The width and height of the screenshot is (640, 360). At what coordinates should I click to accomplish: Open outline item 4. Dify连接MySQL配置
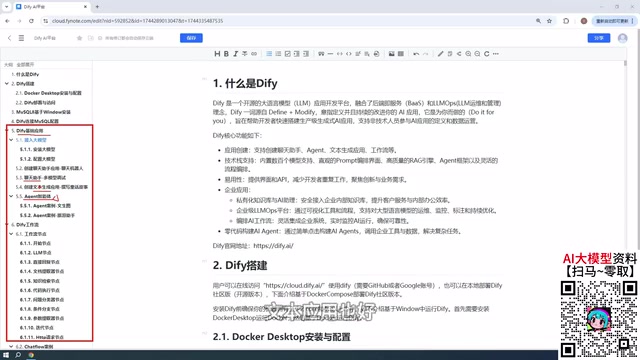35,121
